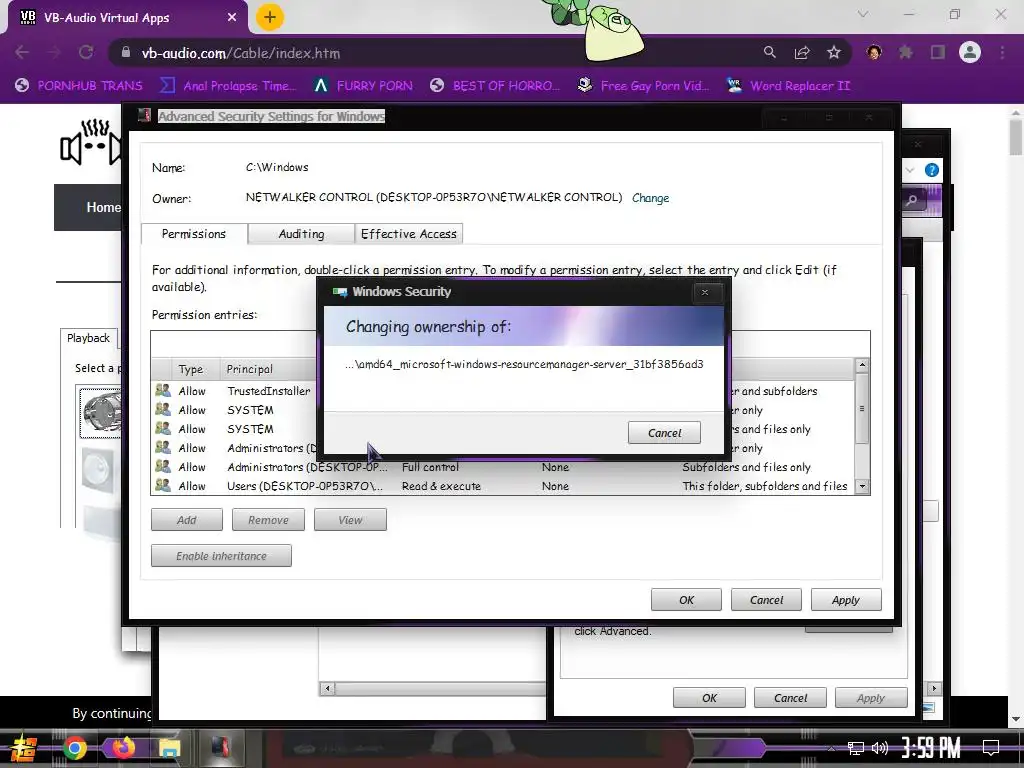Click the Remove permission button
Image resolution: width=1024 pixels, height=768 pixels.
coord(268,520)
